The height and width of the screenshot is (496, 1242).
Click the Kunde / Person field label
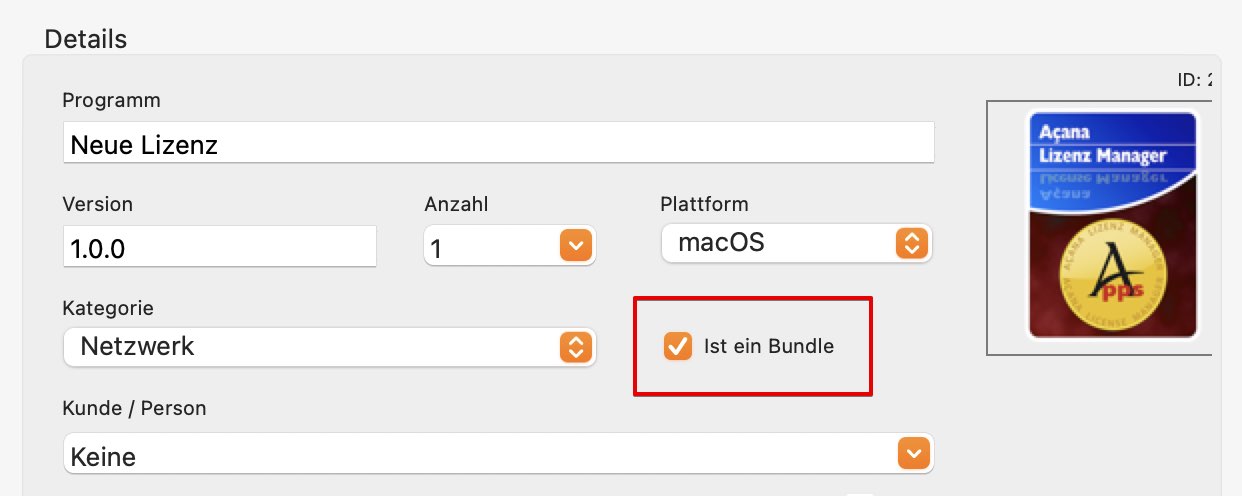[x=134, y=408]
